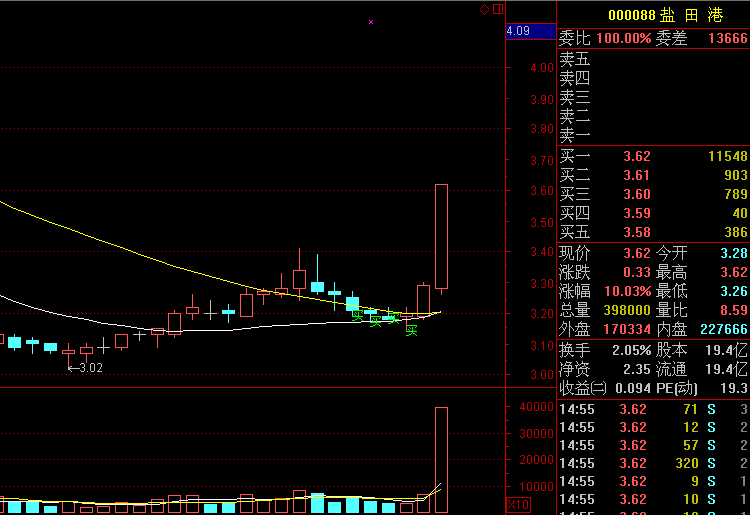Click the 换手 2.05% value

click(x=631, y=351)
